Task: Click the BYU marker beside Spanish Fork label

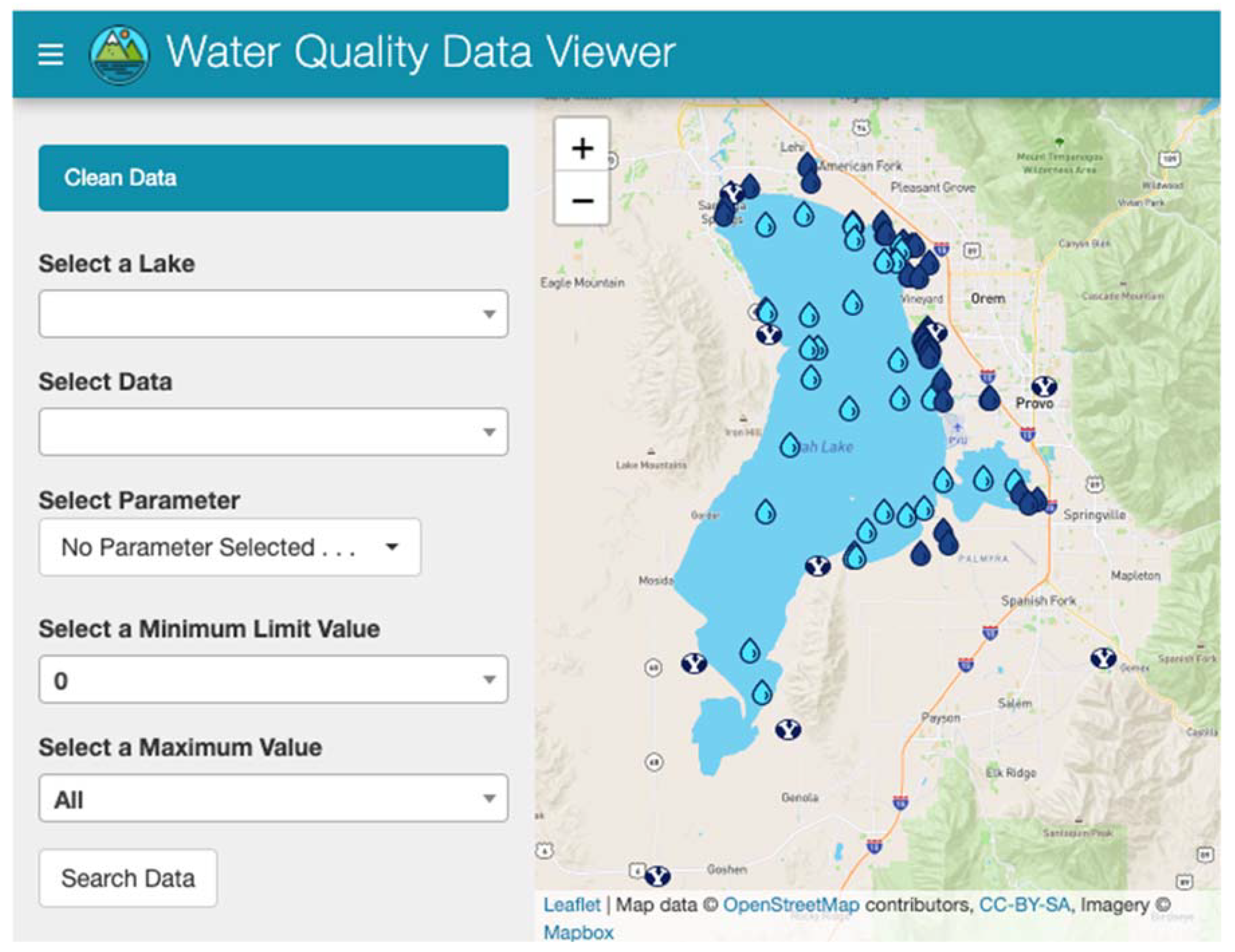Action: tap(1103, 658)
